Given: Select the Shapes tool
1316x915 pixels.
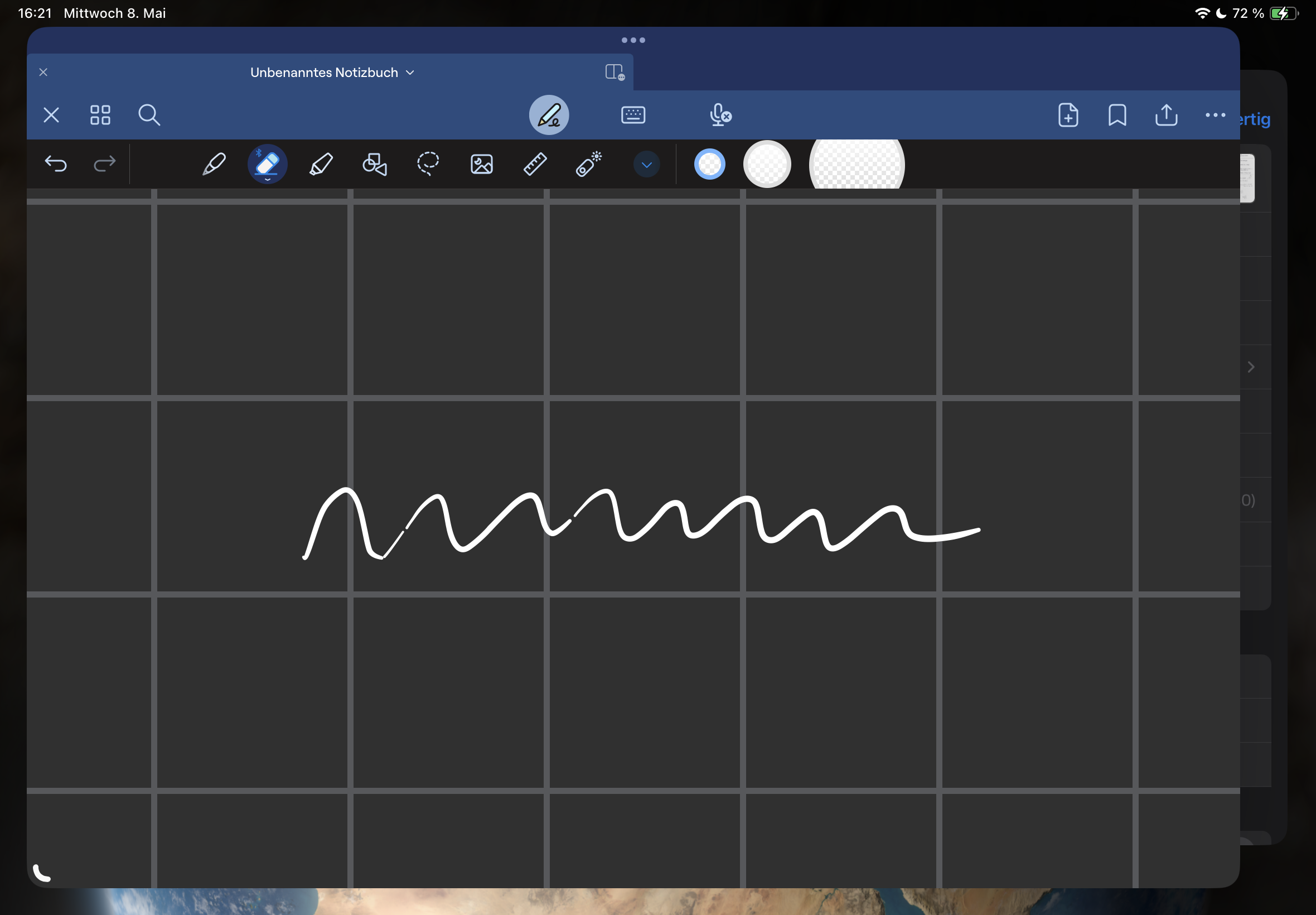Looking at the screenshot, I should coord(375,165).
